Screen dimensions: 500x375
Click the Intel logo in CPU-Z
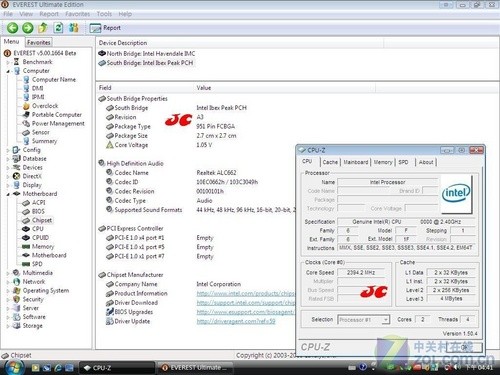456,194
